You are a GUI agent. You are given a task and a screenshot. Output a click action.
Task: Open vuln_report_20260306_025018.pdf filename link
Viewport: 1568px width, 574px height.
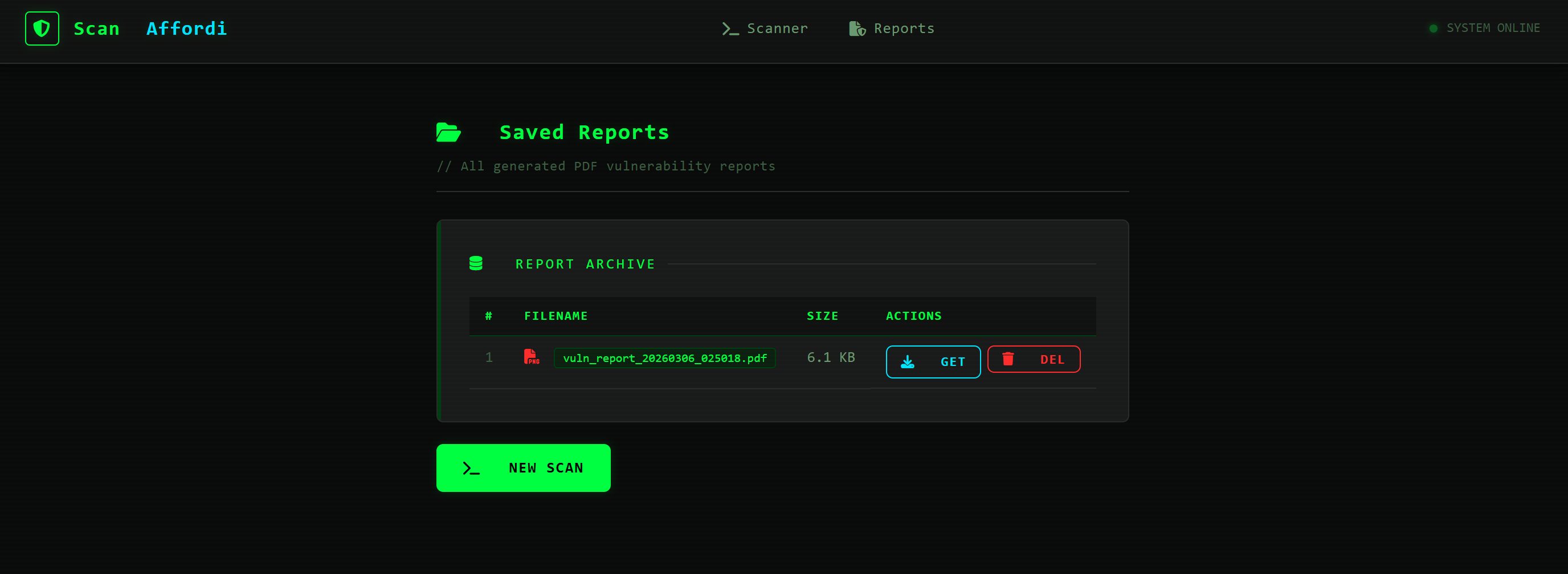[665, 359]
